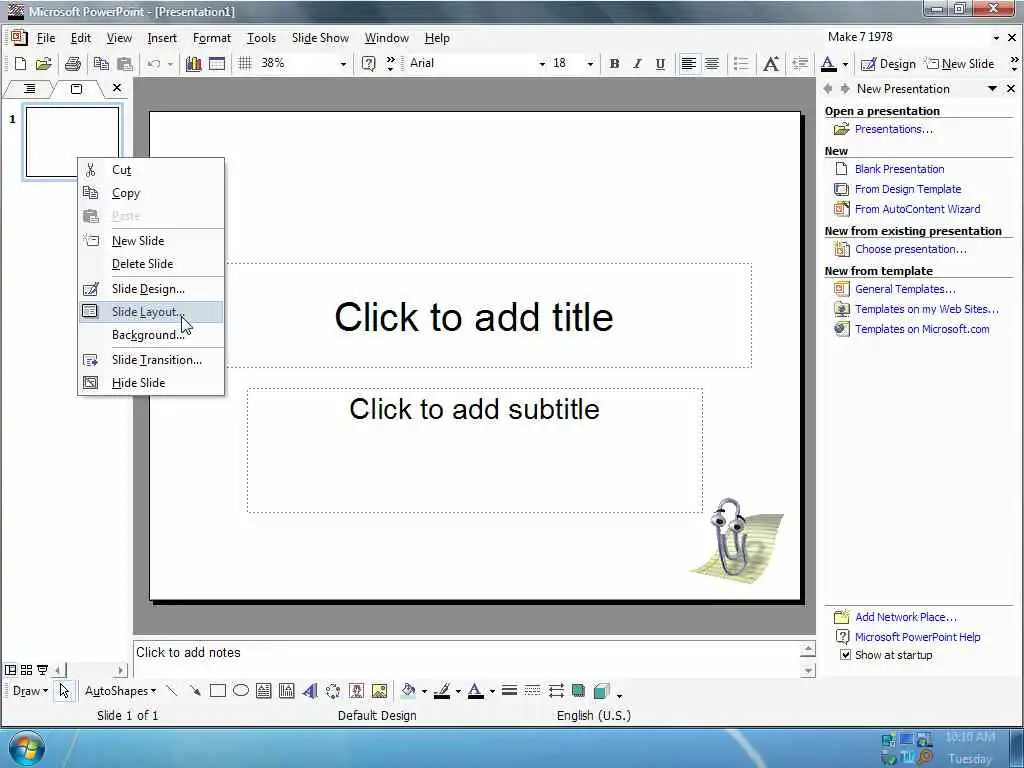Click the Select Objects pointer tool
Viewport: 1024px width, 768px height.
[x=64, y=691]
